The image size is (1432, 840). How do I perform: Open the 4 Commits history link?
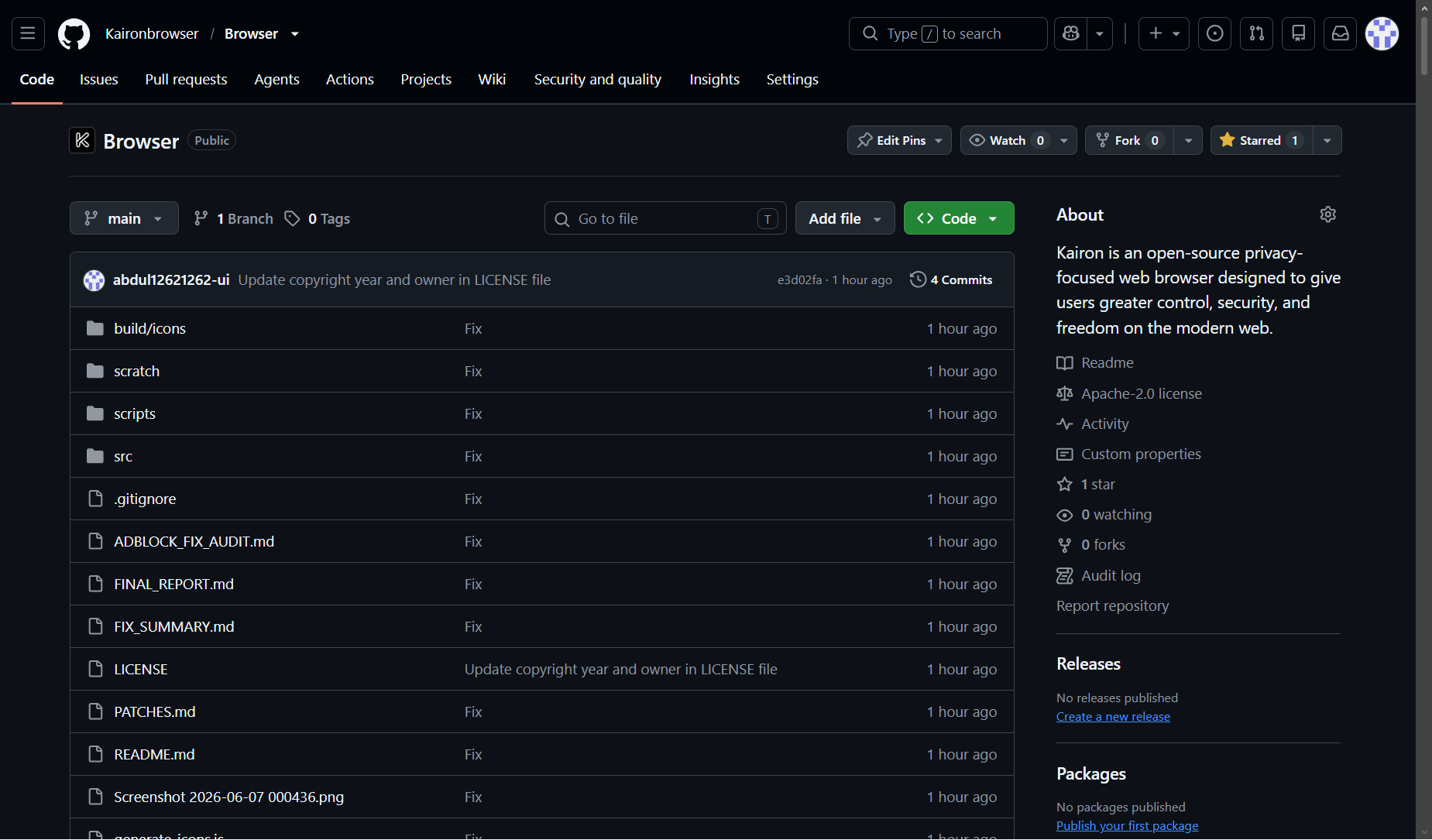pos(952,279)
